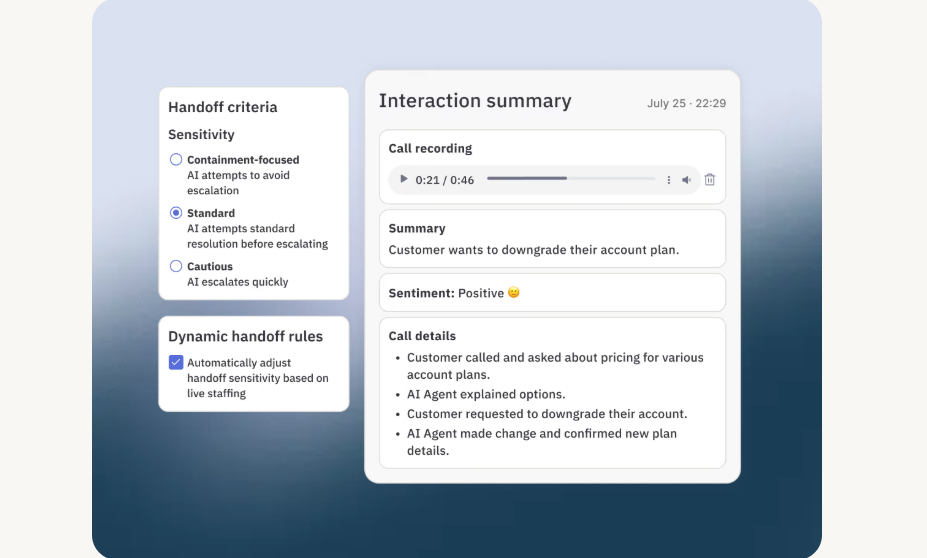Mute the call recording audio
Image resolution: width=927 pixels, height=558 pixels.
click(686, 180)
